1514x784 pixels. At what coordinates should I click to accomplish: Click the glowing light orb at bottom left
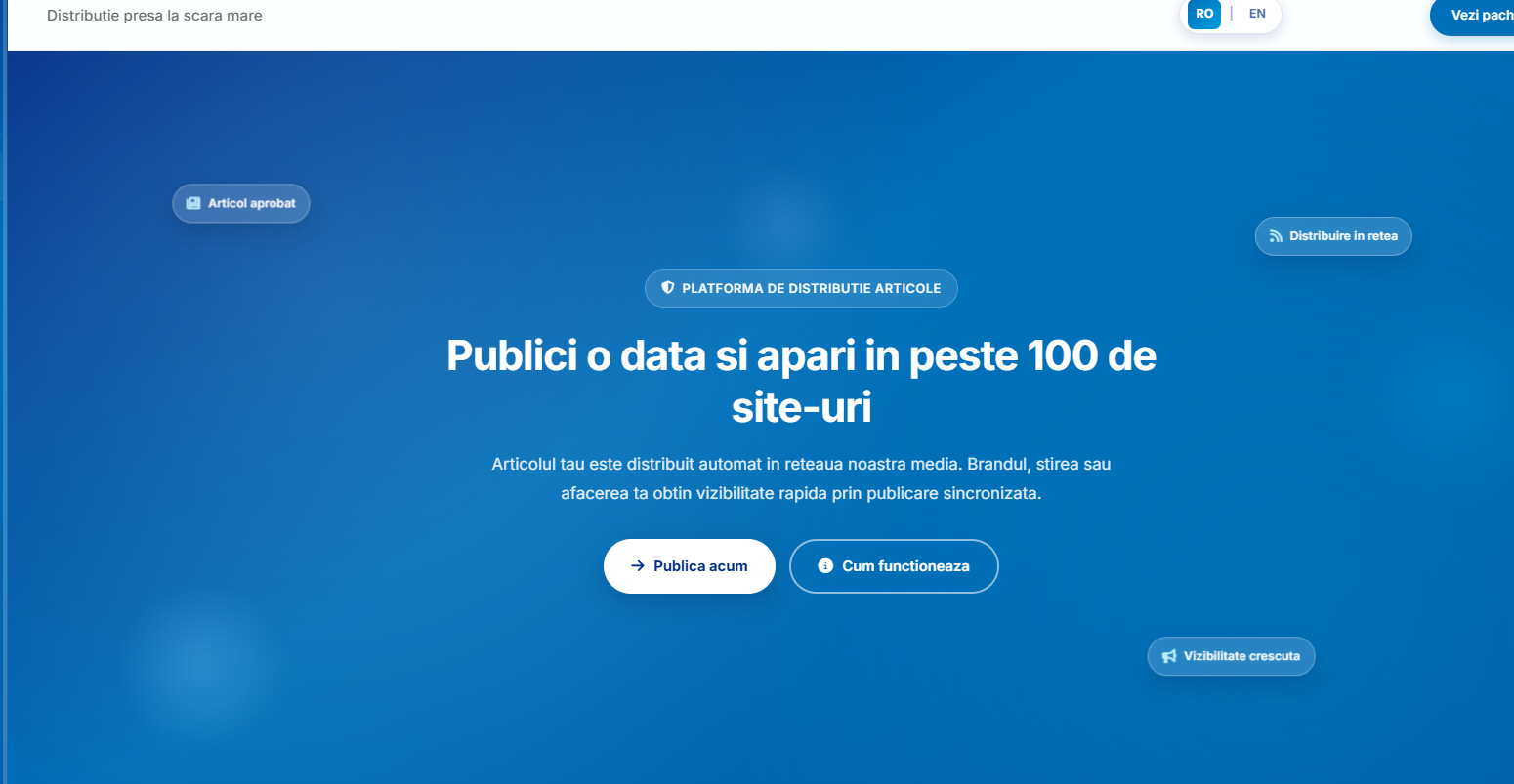[x=202, y=669]
